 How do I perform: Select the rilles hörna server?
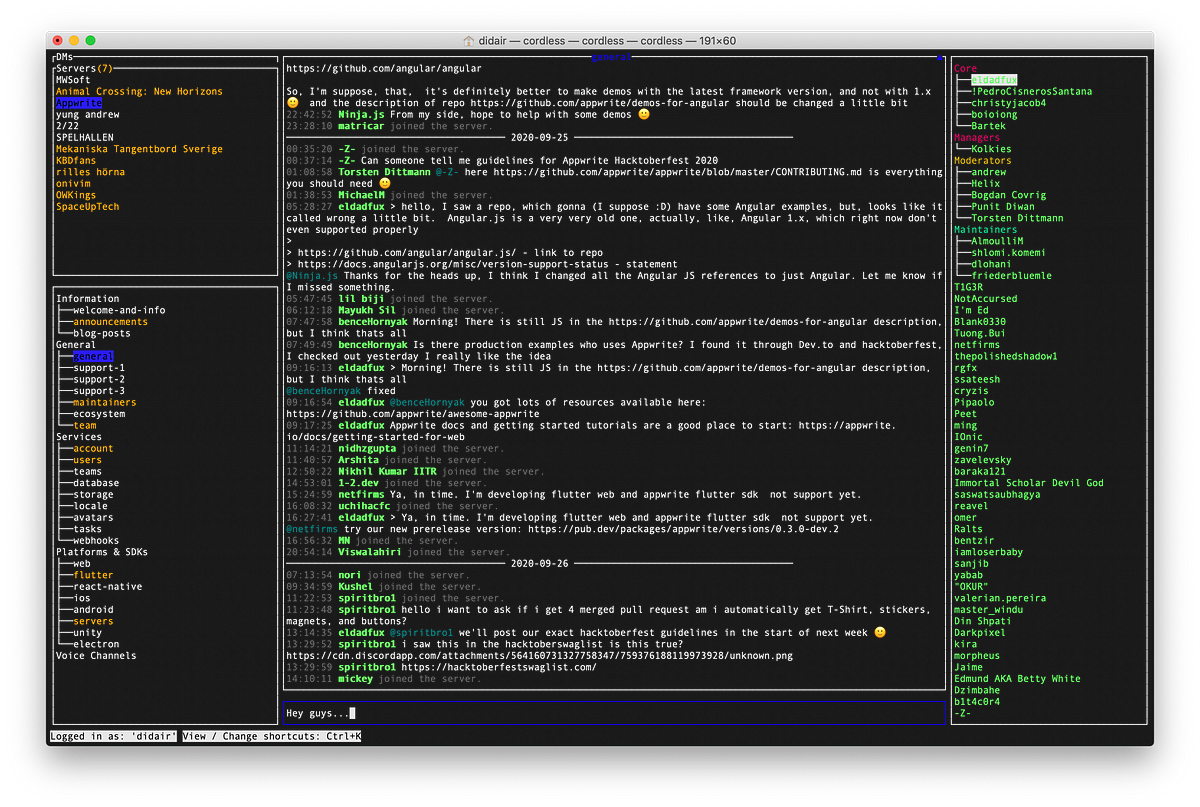tap(91, 172)
